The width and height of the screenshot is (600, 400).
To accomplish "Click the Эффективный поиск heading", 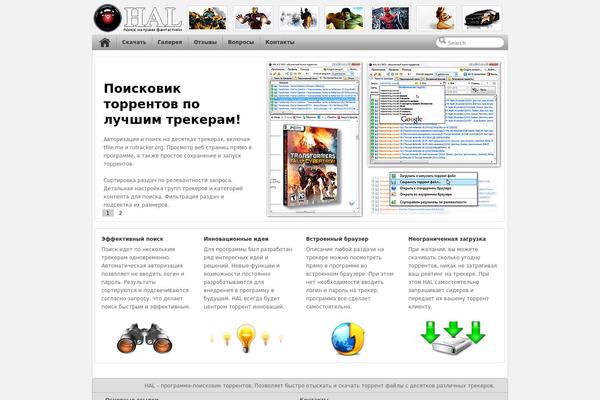I will pyautogui.click(x=132, y=239).
